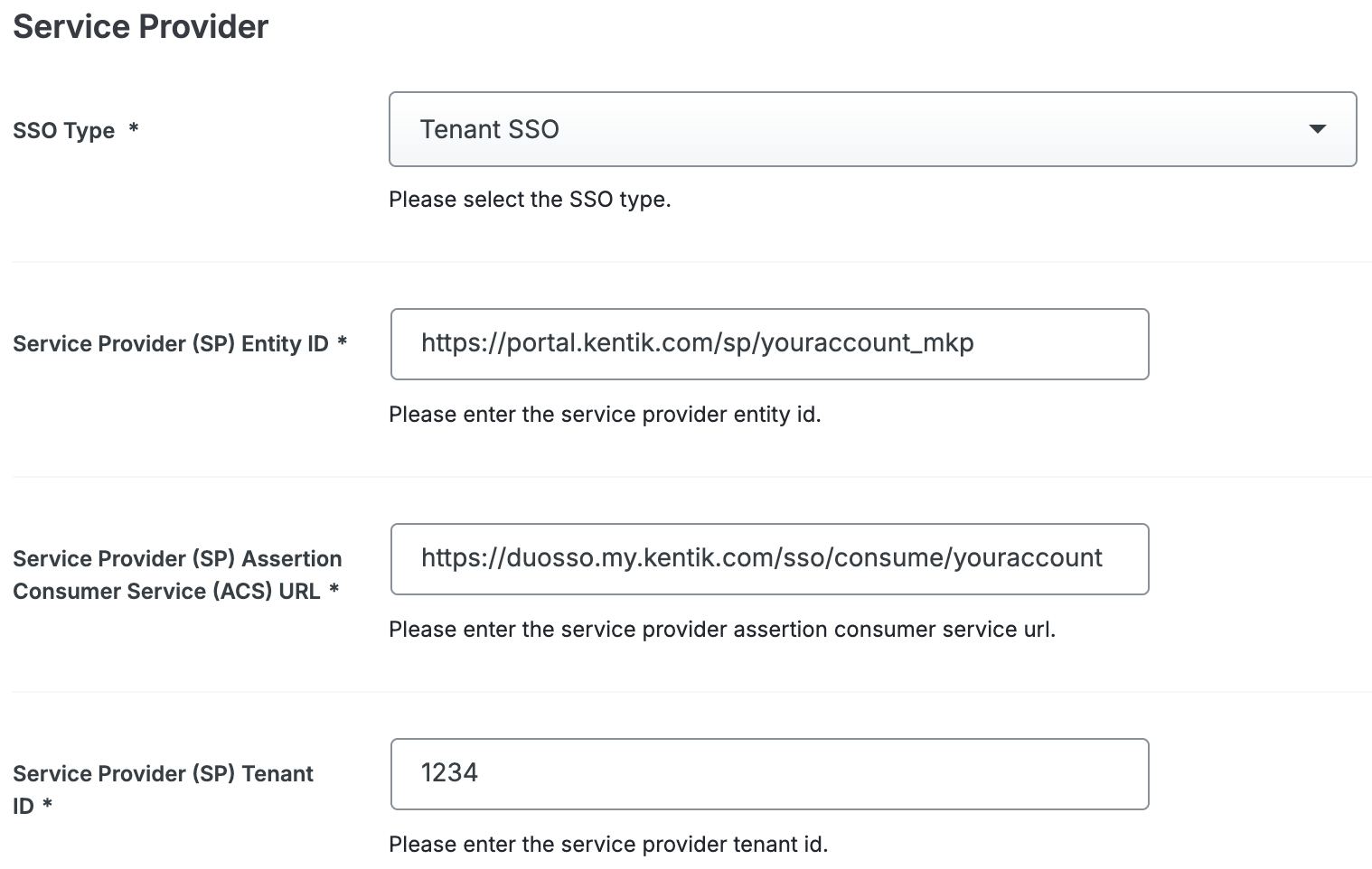Click the ACS URL helper description text
The image size is (1372, 869).
[723, 629]
